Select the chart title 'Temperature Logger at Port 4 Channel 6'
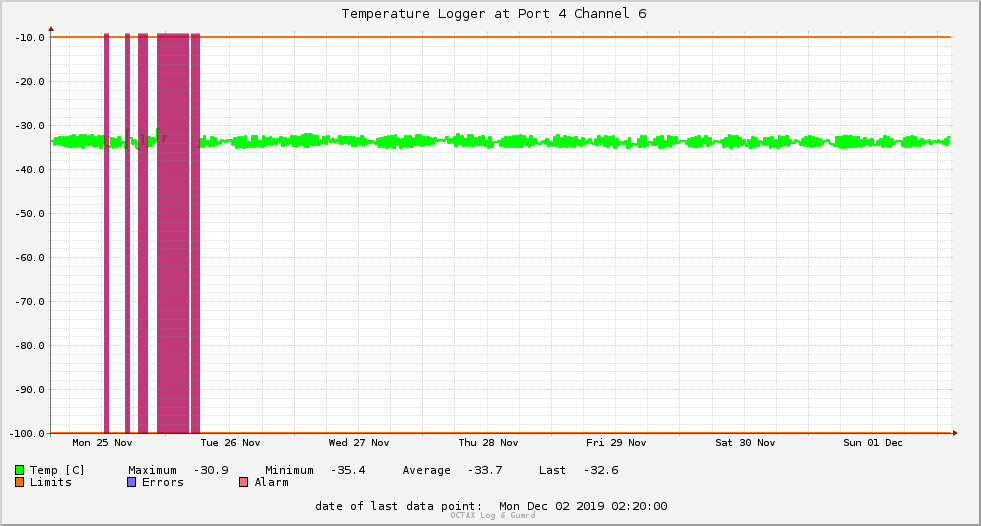Image resolution: width=981 pixels, height=526 pixels. [494, 14]
